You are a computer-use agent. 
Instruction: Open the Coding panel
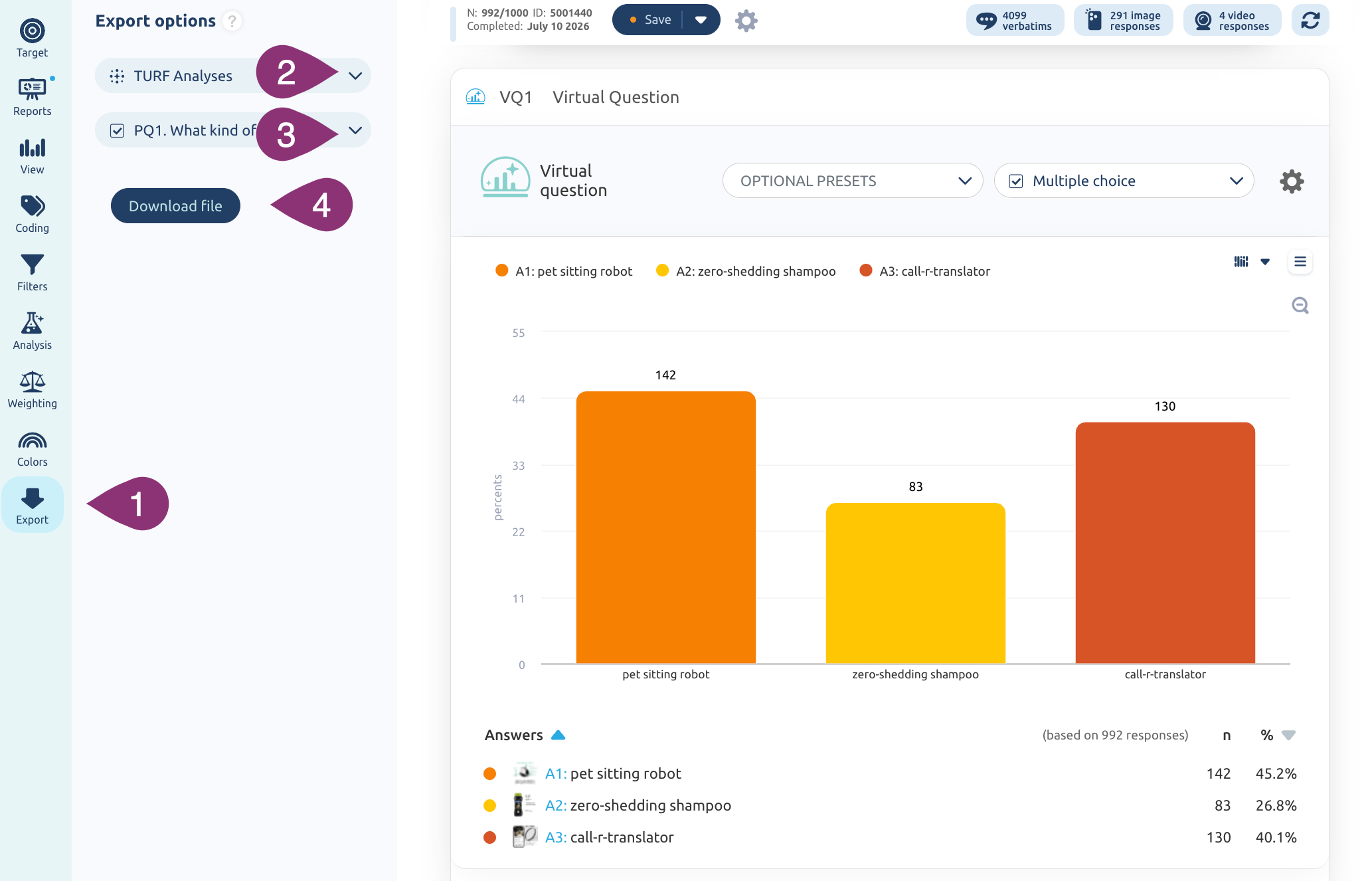[32, 214]
